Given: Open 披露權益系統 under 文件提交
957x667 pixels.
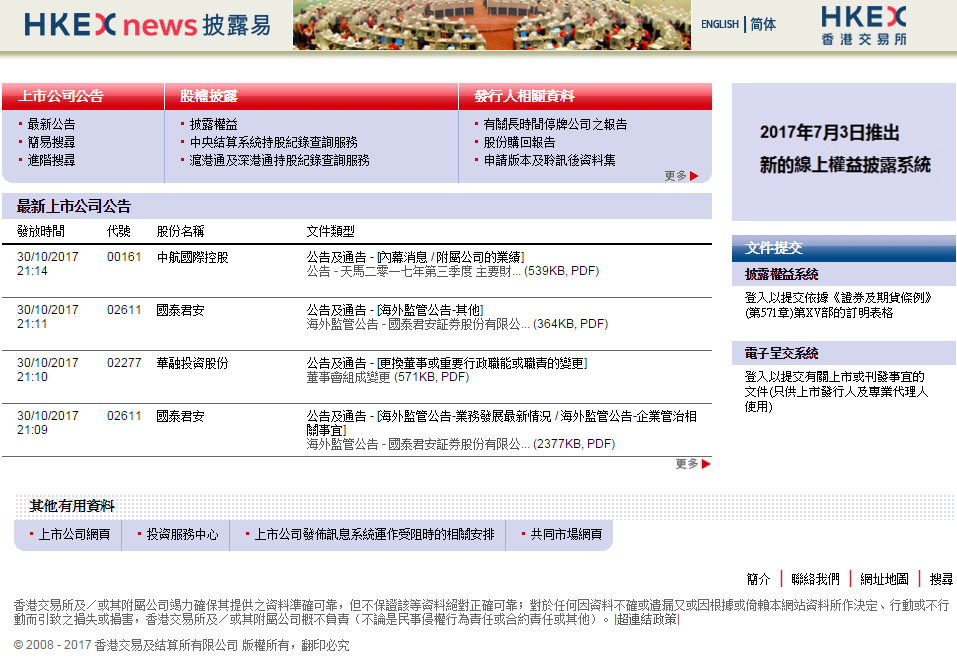Looking at the screenshot, I should [x=781, y=275].
